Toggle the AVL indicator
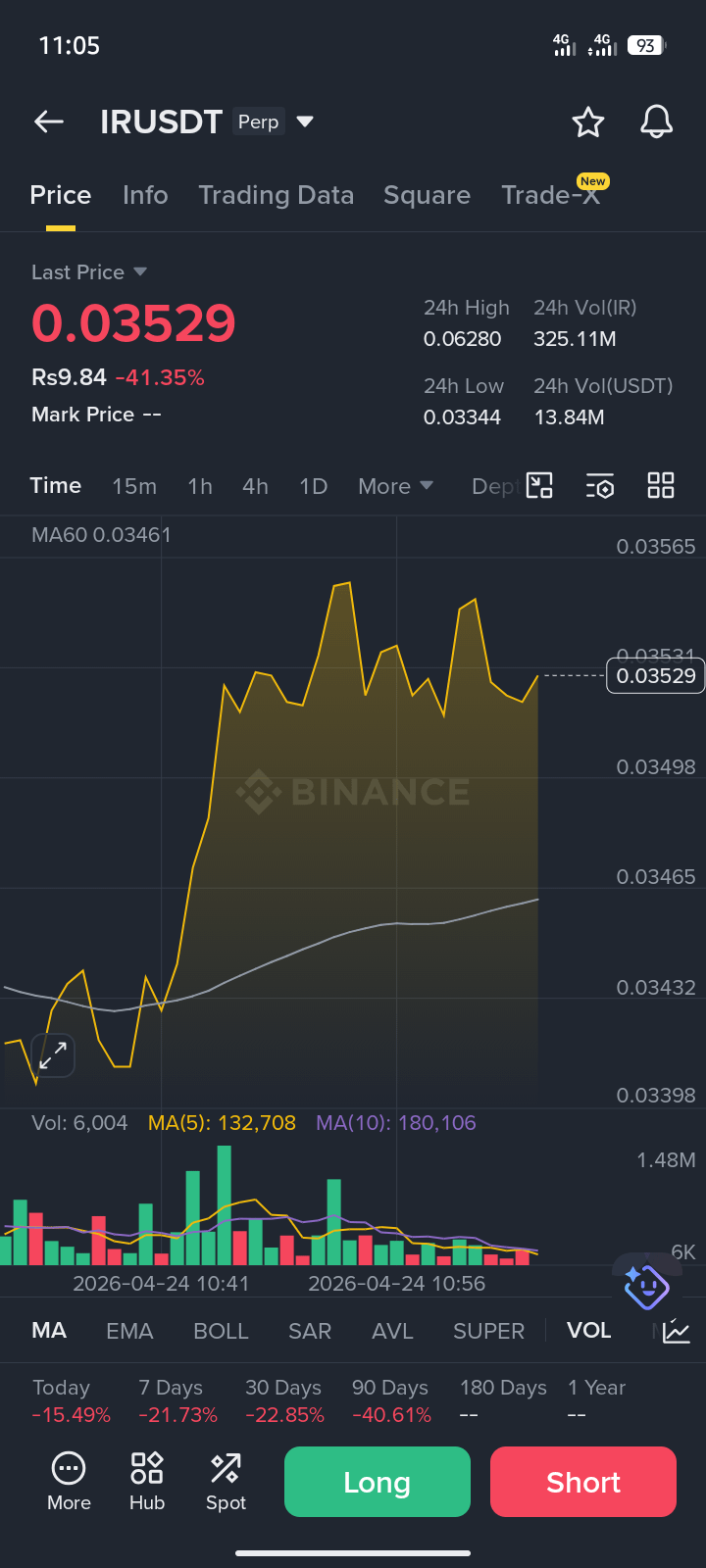 coord(392,1331)
